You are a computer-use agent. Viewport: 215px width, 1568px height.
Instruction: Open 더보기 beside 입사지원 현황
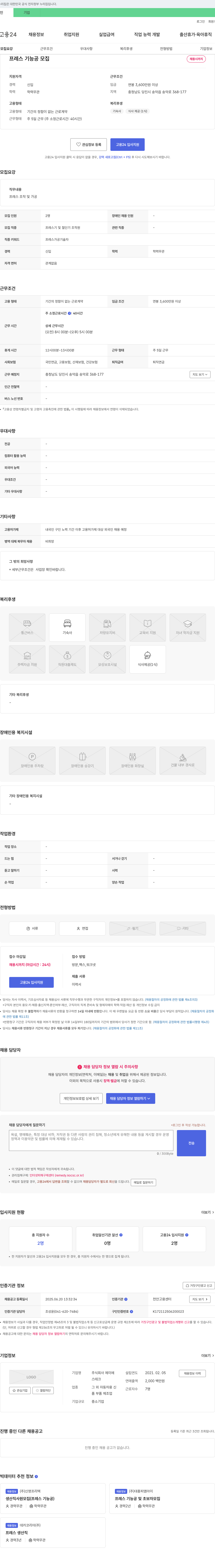(x=208, y=1213)
